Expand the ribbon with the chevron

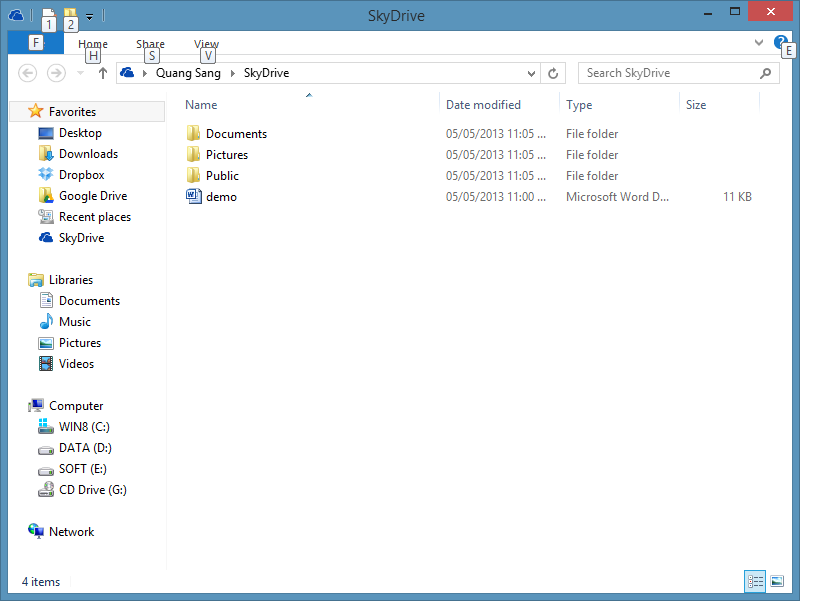pos(759,42)
